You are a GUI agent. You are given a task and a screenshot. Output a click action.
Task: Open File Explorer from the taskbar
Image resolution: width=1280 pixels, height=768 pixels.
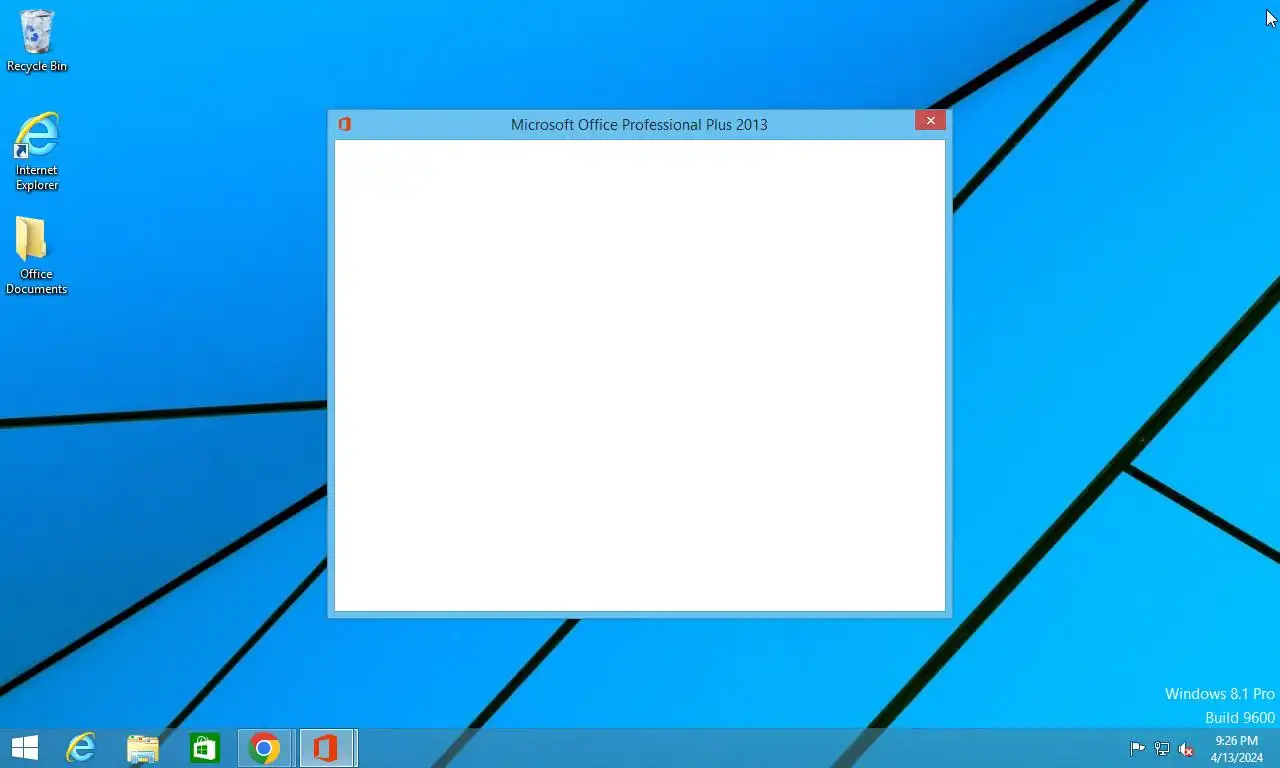pyautogui.click(x=143, y=748)
